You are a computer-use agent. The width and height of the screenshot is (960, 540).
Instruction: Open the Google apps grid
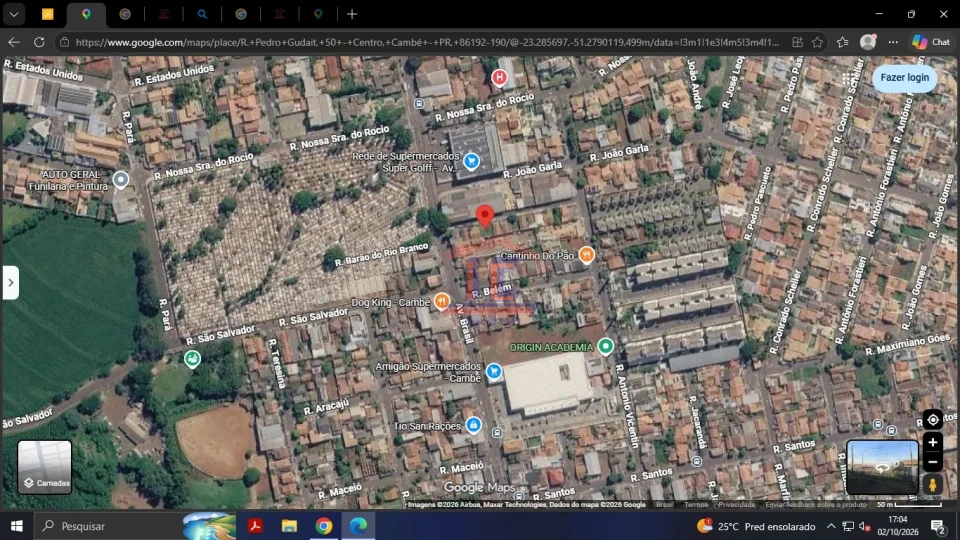coord(847,78)
